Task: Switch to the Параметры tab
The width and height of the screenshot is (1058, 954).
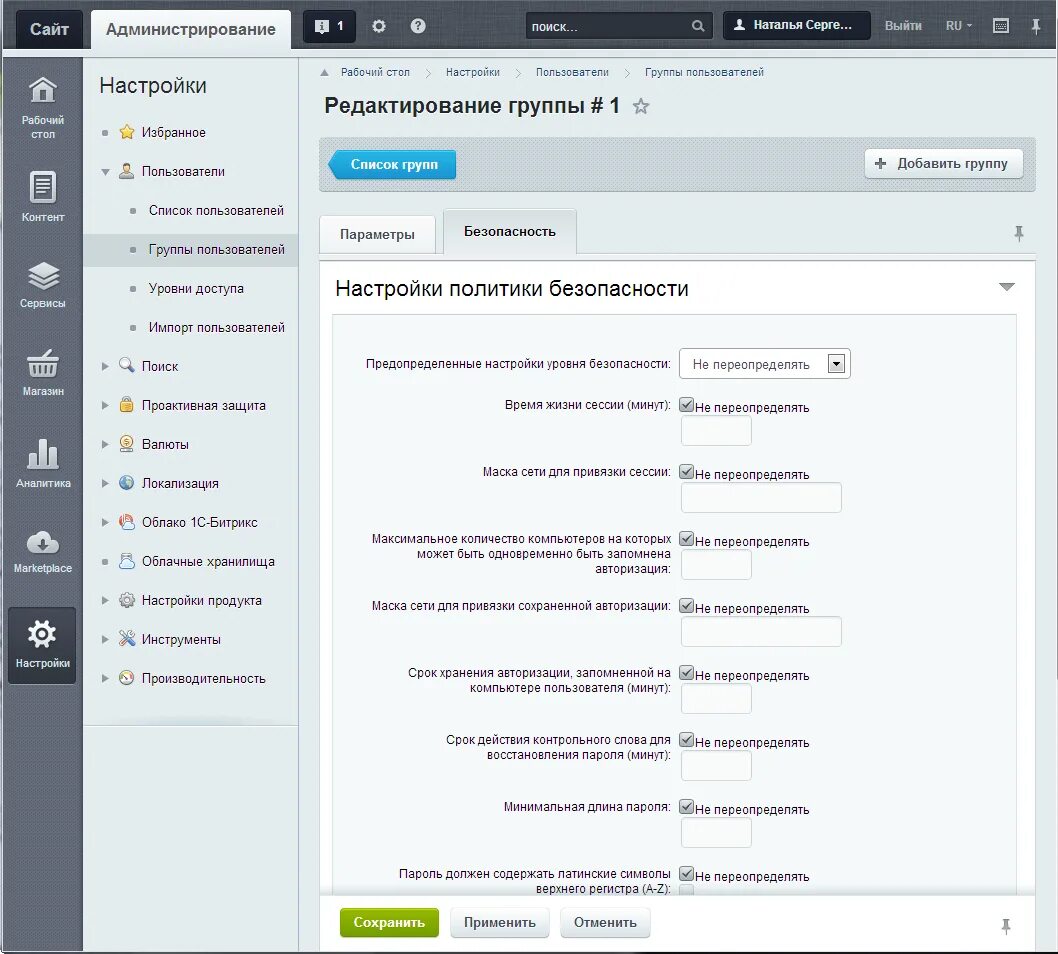Action: [x=377, y=234]
